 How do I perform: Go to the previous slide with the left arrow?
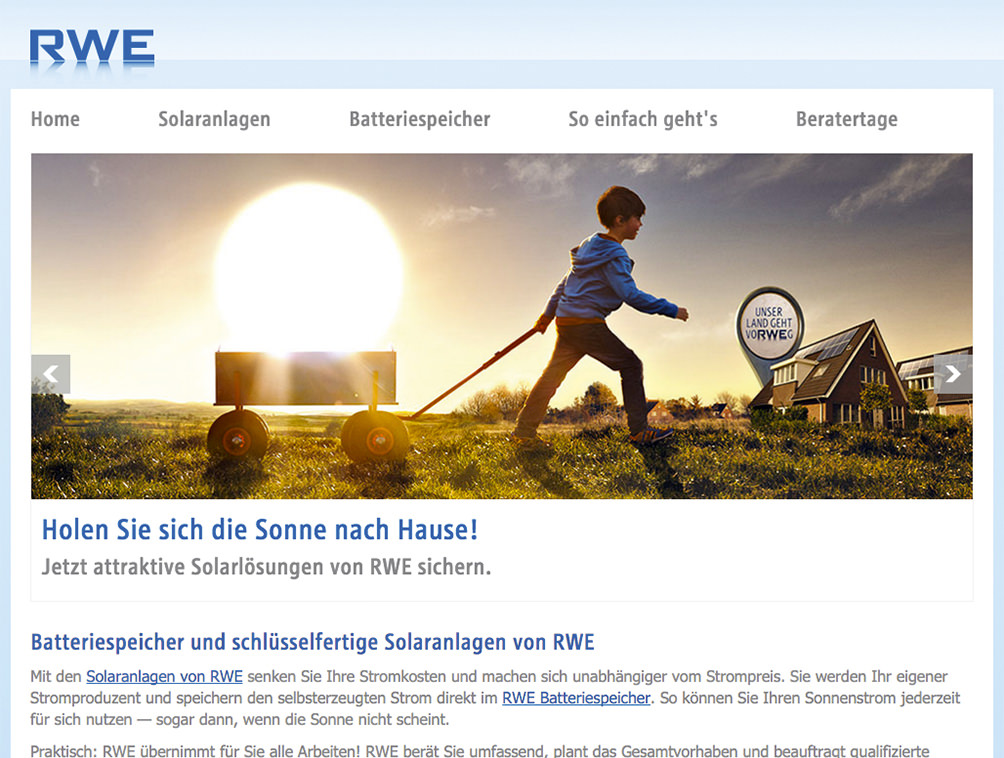click(x=51, y=374)
